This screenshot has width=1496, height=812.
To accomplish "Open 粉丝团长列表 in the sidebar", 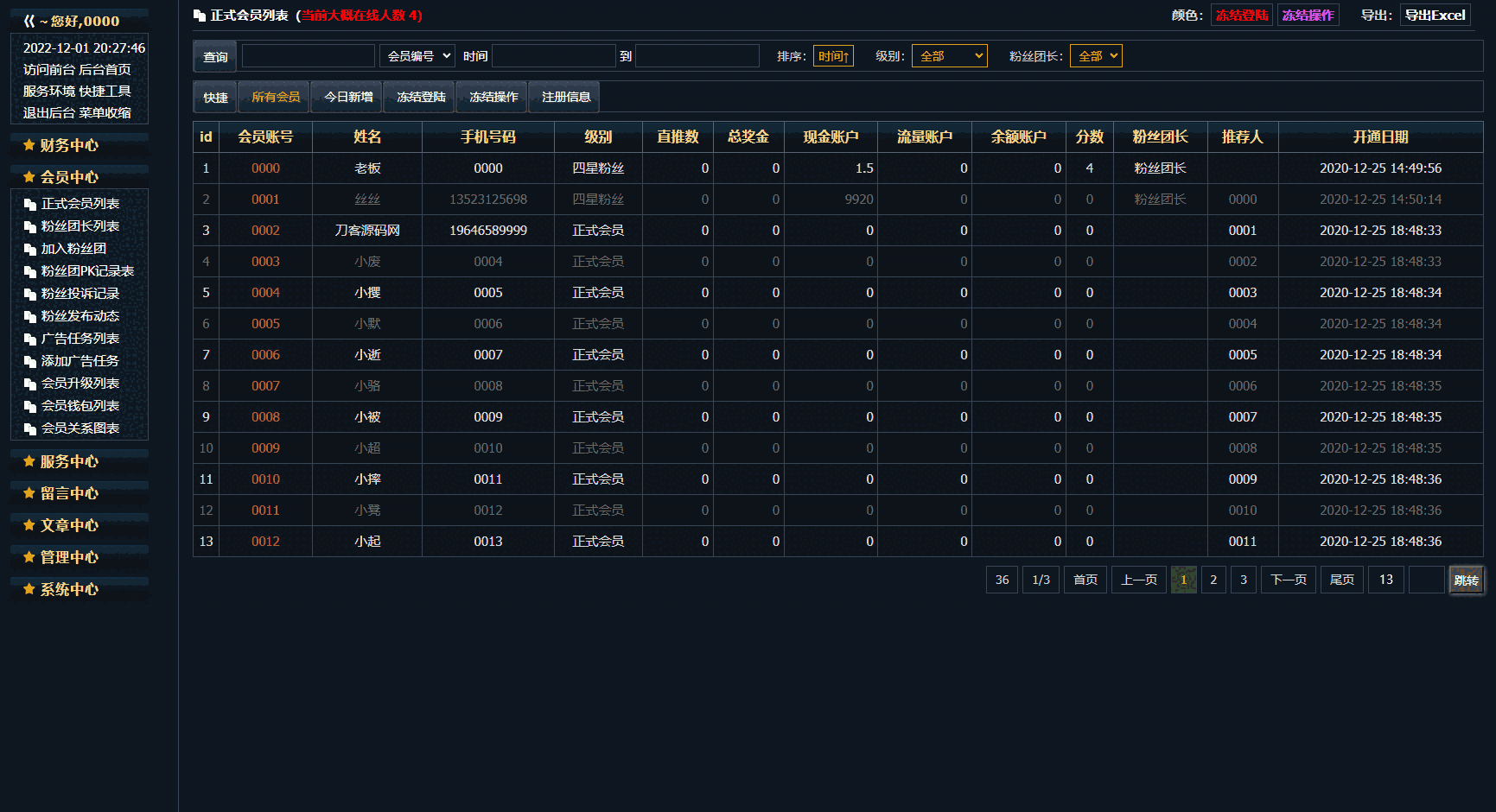I will [x=80, y=226].
